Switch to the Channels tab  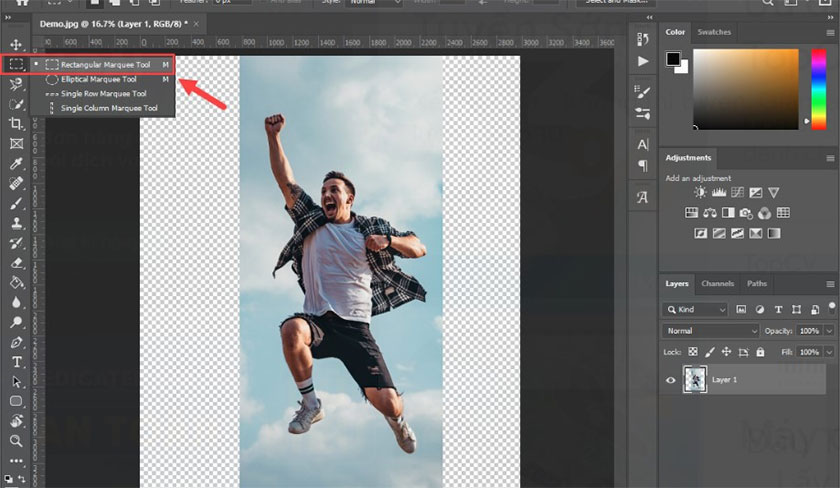pos(717,283)
